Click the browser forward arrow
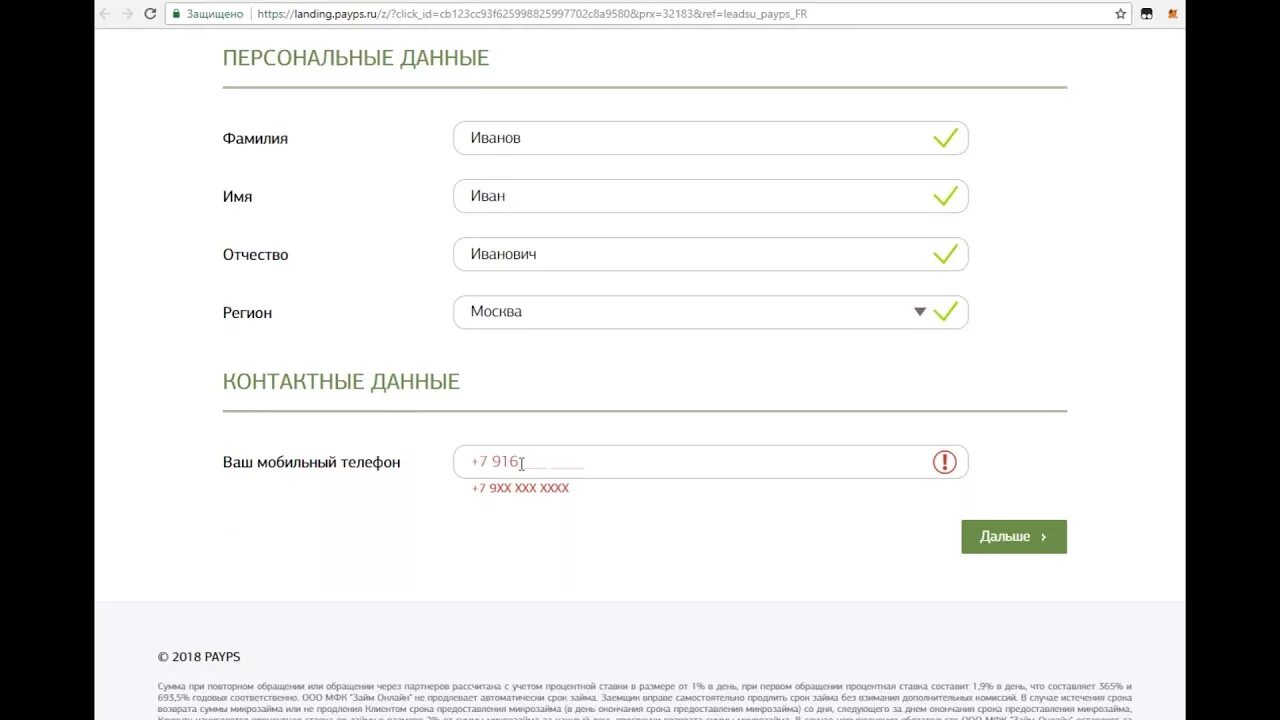The height and width of the screenshot is (720, 1280). tap(128, 14)
